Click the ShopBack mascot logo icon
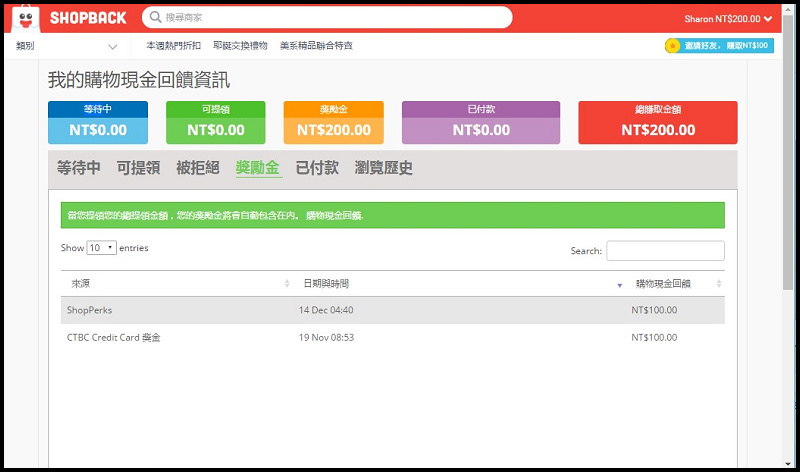Screen dimensions: 800x472 (26, 19)
